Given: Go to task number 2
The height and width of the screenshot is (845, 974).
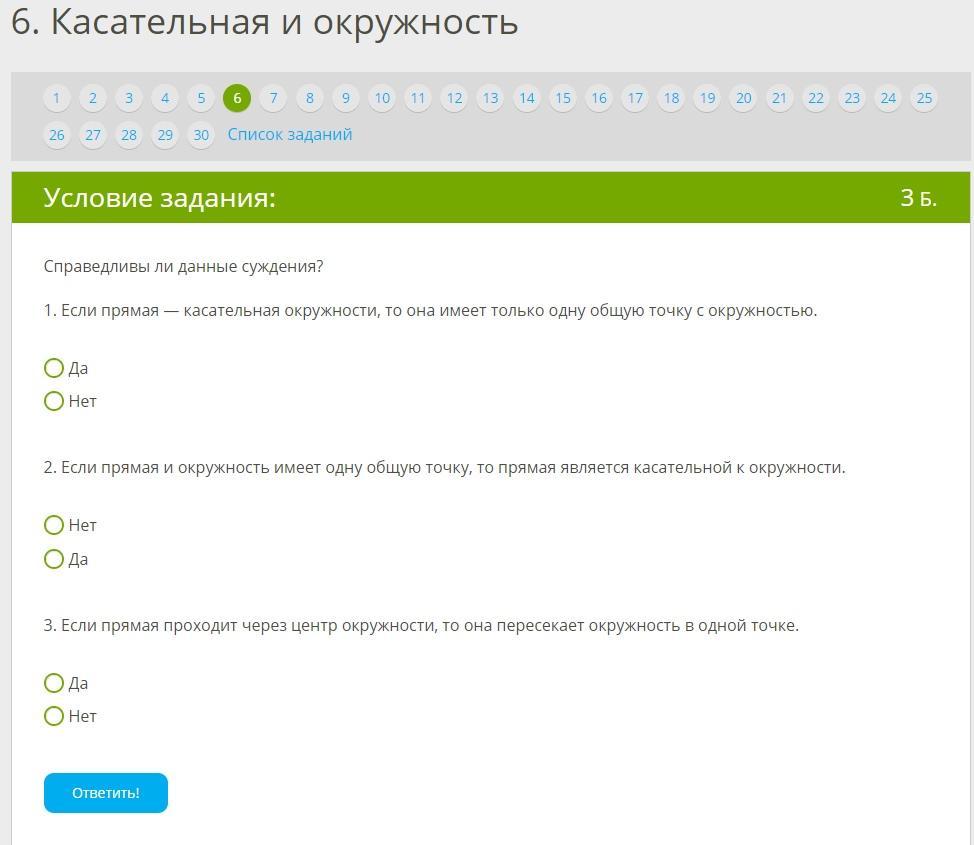Looking at the screenshot, I should (93, 98).
